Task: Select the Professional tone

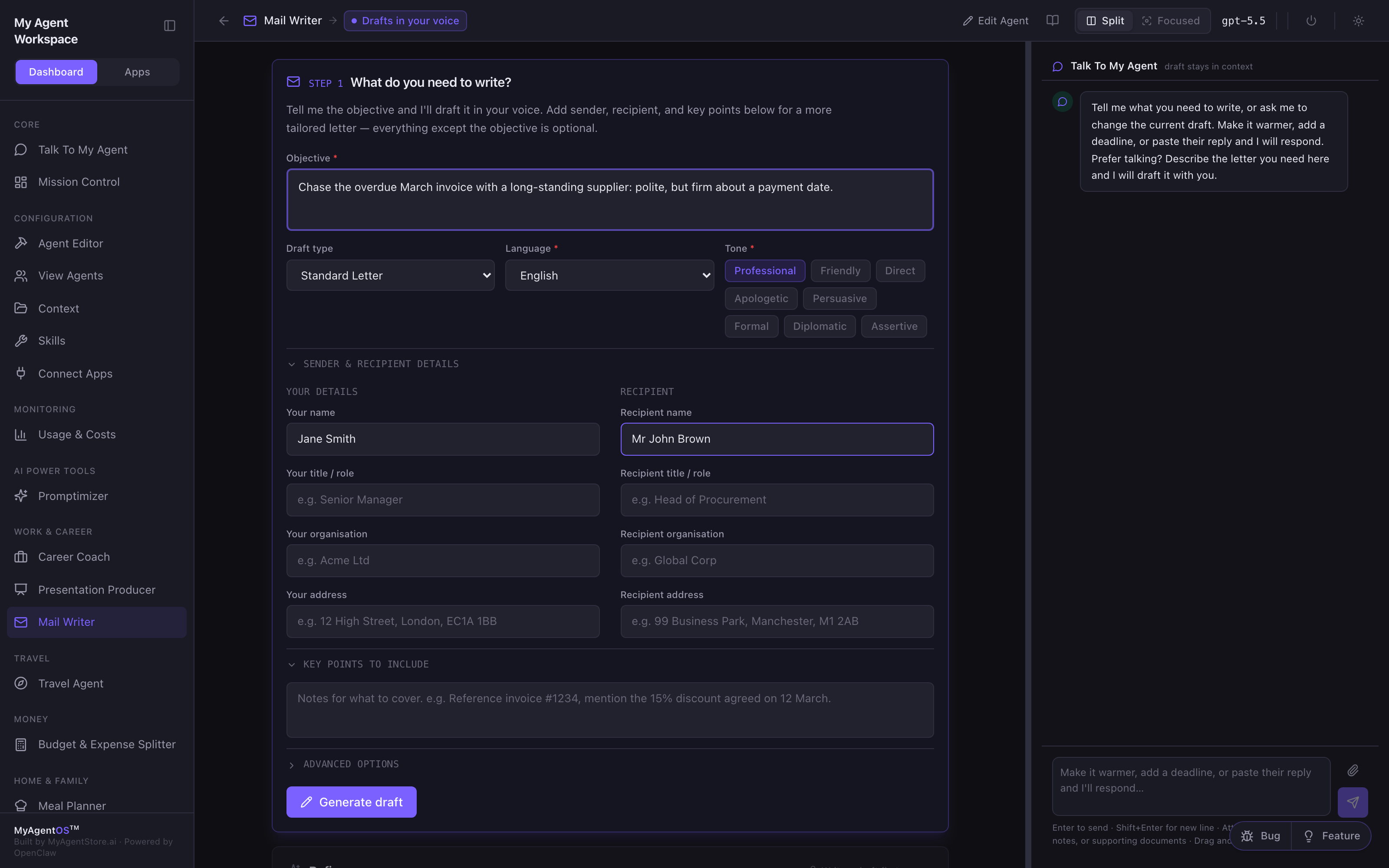Action: pyautogui.click(x=764, y=271)
